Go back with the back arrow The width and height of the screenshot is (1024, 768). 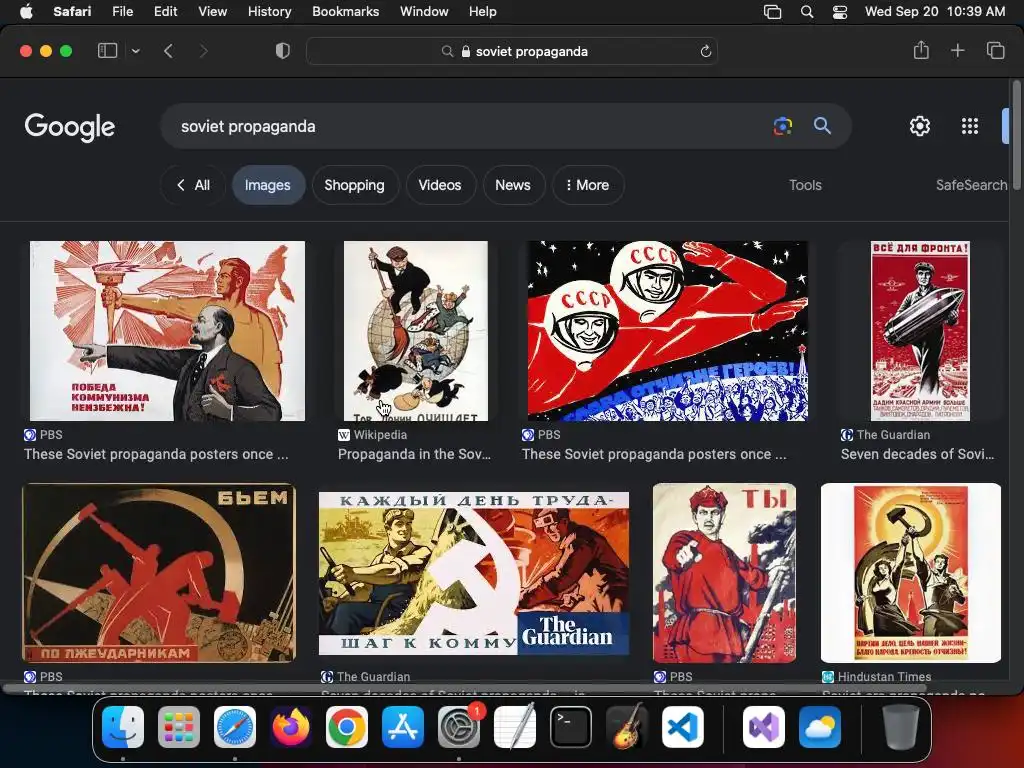pyautogui.click(x=168, y=51)
